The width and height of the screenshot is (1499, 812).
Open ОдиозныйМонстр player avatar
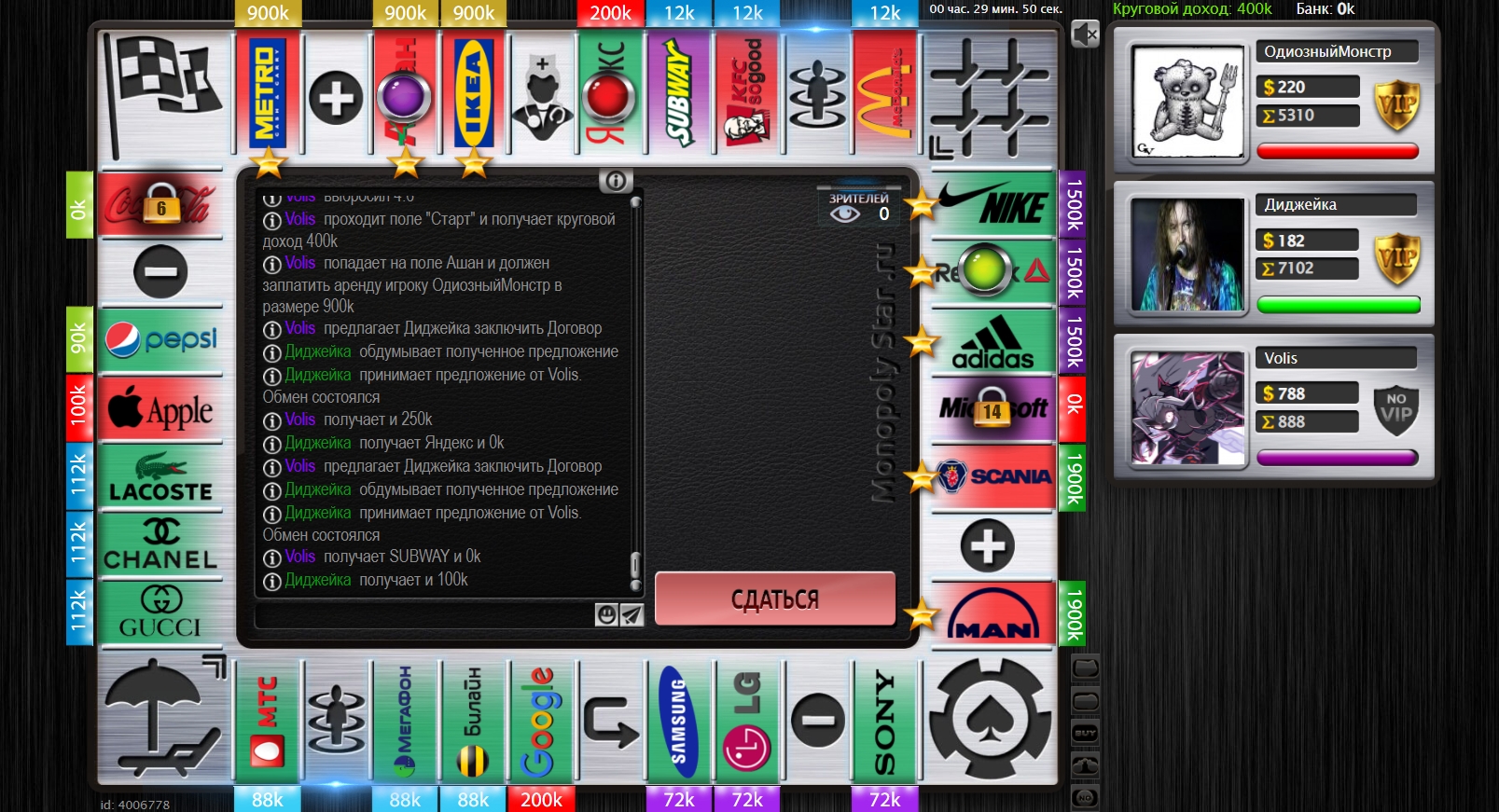[1187, 102]
